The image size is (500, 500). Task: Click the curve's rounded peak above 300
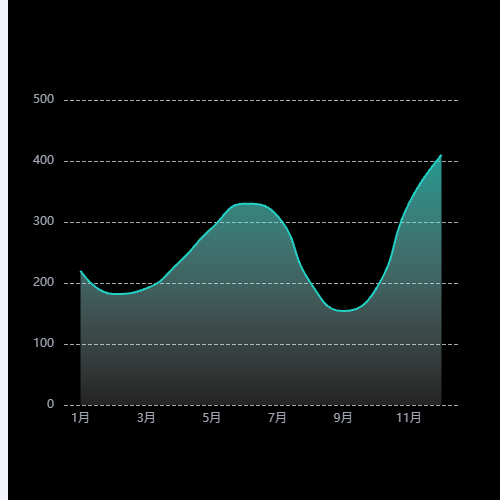click(247, 203)
